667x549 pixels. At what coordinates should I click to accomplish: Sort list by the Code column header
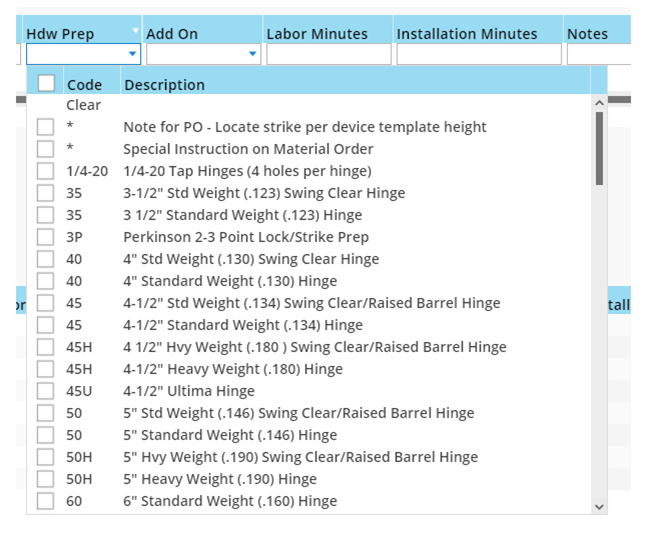click(85, 85)
